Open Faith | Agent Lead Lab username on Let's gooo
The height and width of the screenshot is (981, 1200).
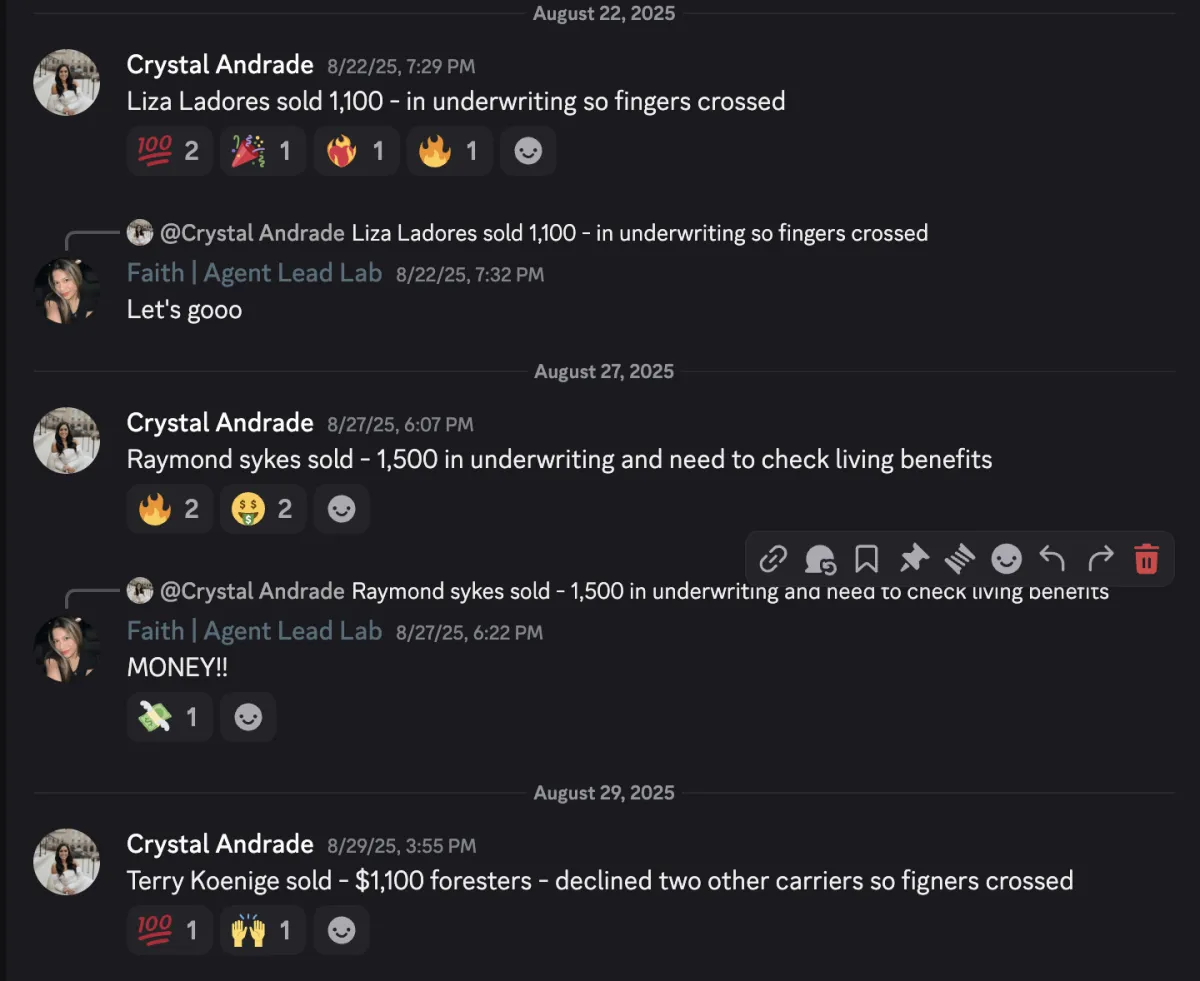pyautogui.click(x=254, y=273)
